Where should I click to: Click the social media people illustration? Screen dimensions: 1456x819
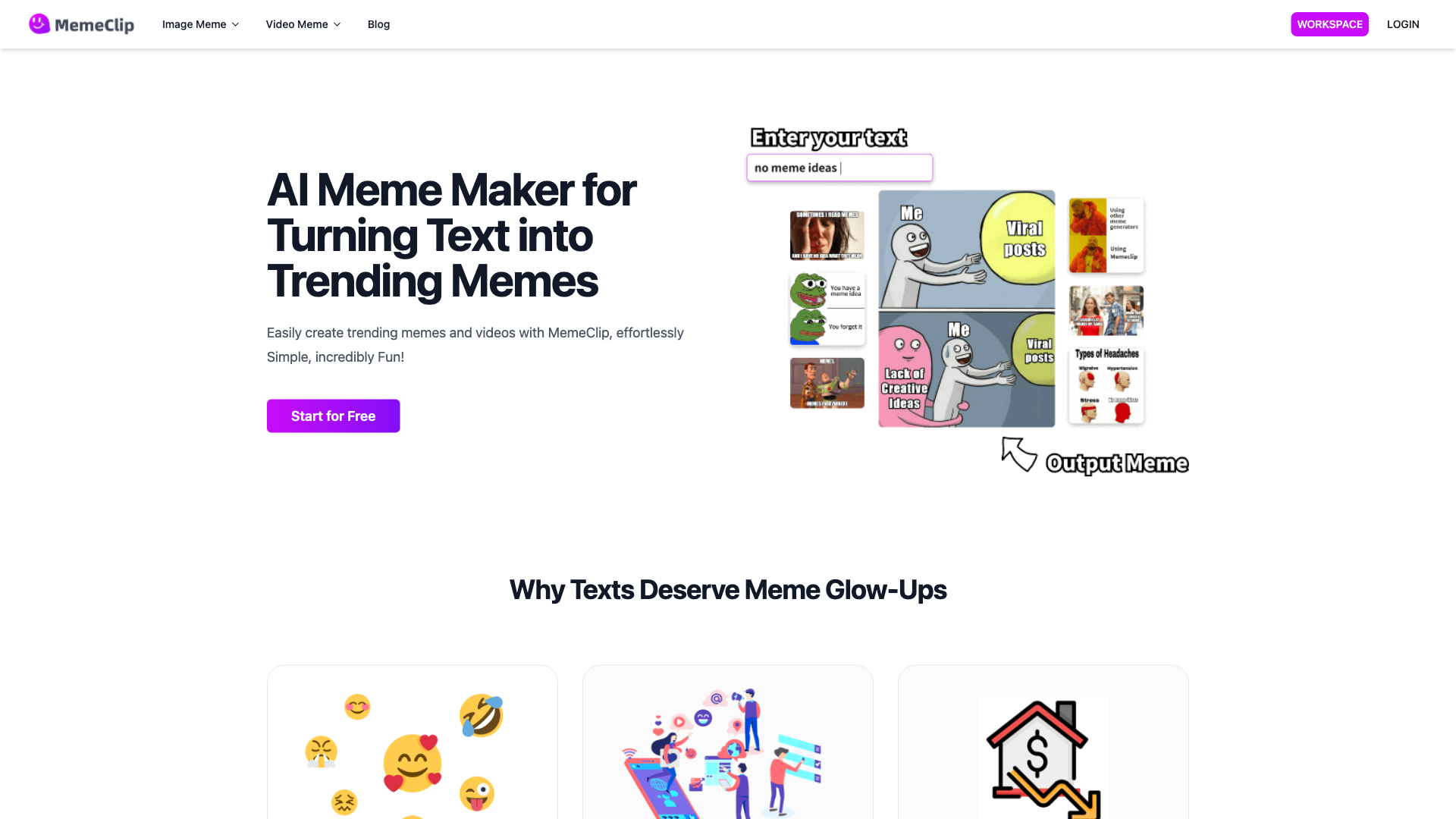pos(723,753)
